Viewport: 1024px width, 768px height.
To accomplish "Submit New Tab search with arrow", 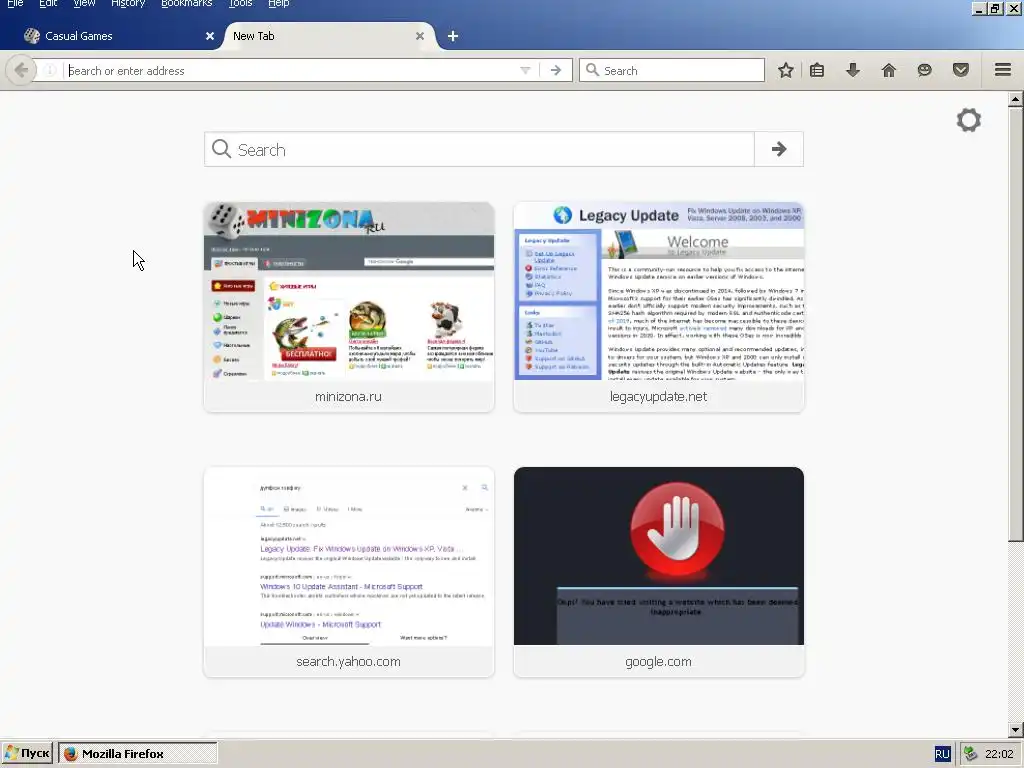I will (x=778, y=149).
